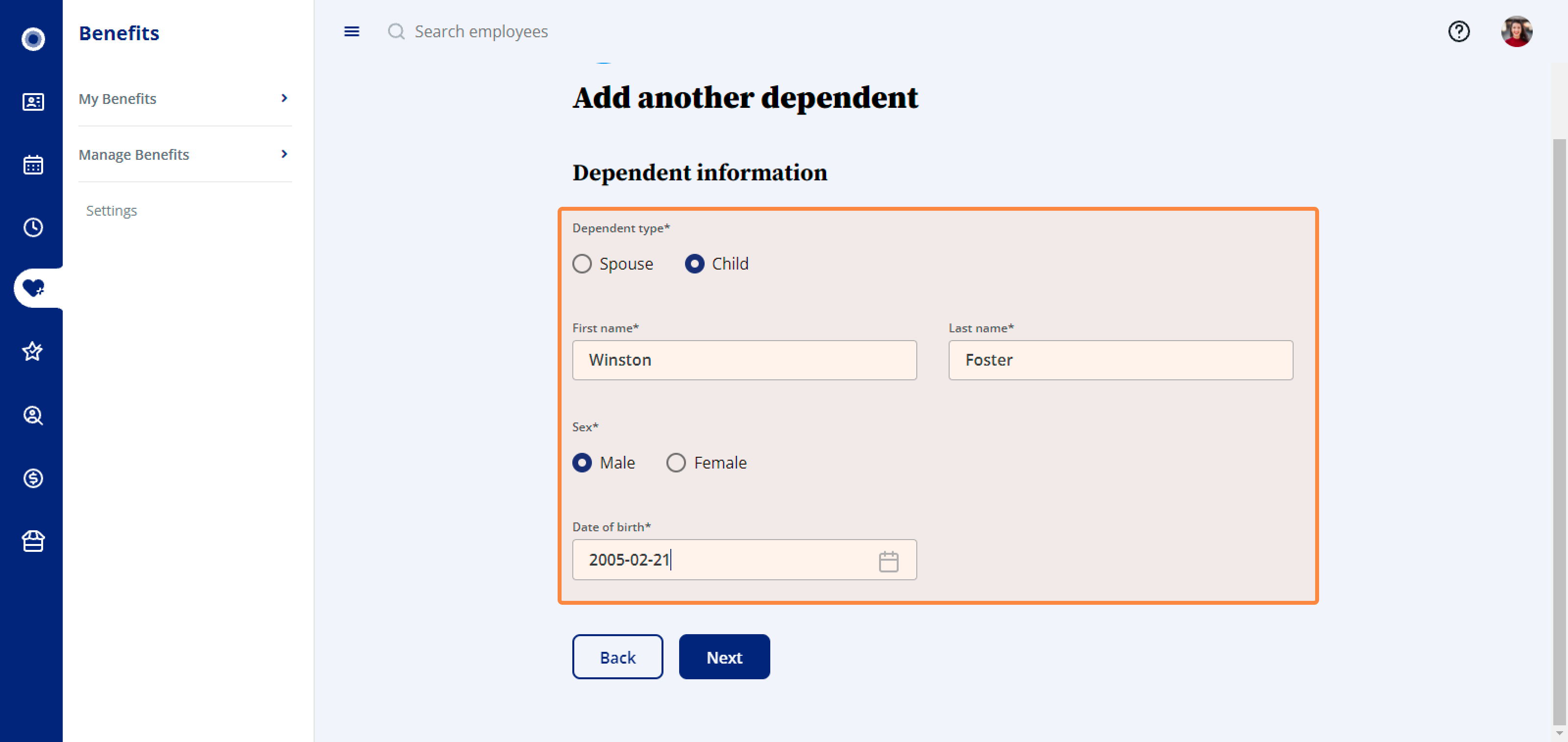Viewport: 1568px width, 742px height.
Task: Open the star performance icon
Action: pos(33,351)
